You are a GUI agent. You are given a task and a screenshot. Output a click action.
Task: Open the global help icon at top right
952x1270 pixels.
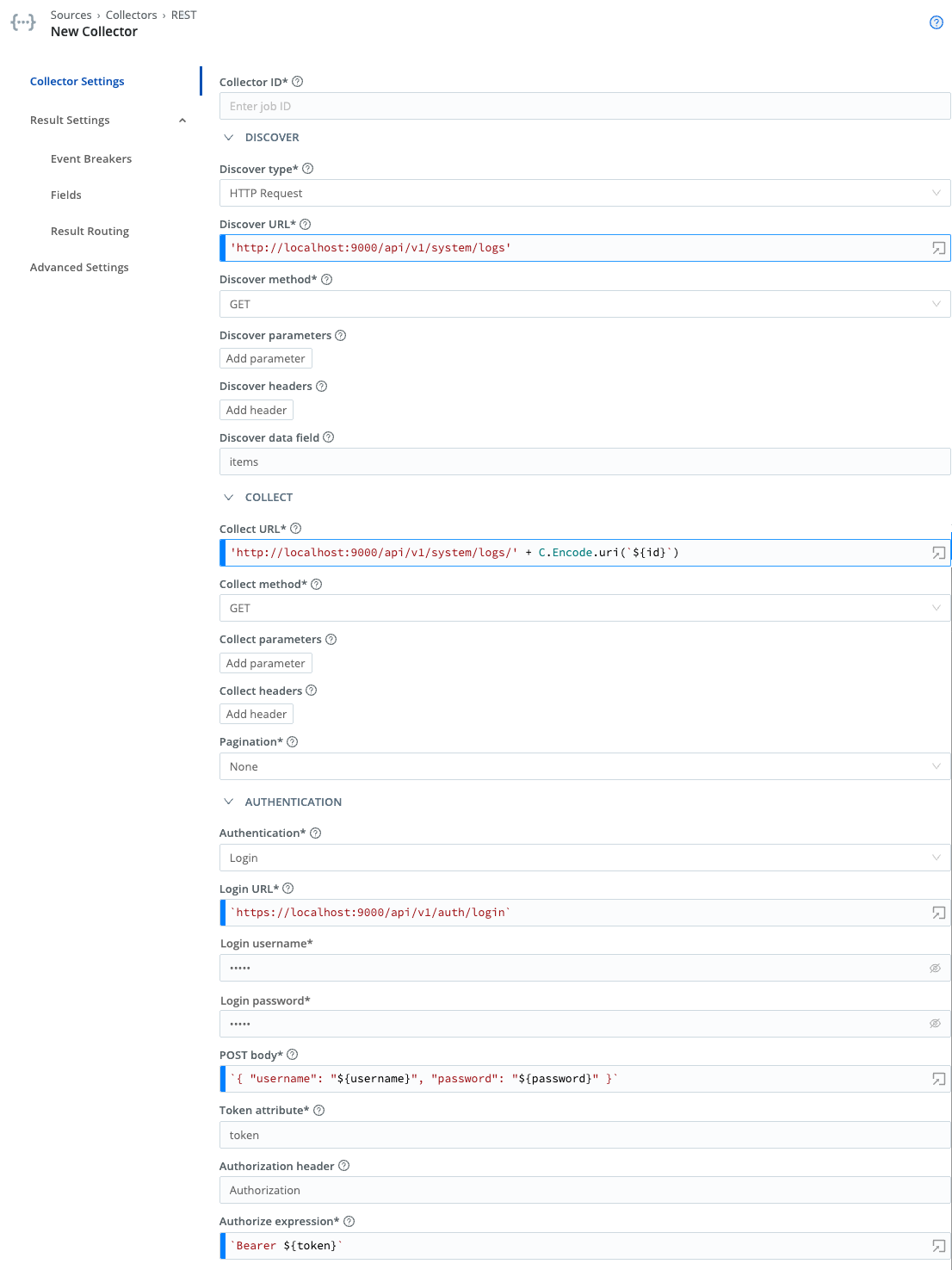tap(937, 23)
